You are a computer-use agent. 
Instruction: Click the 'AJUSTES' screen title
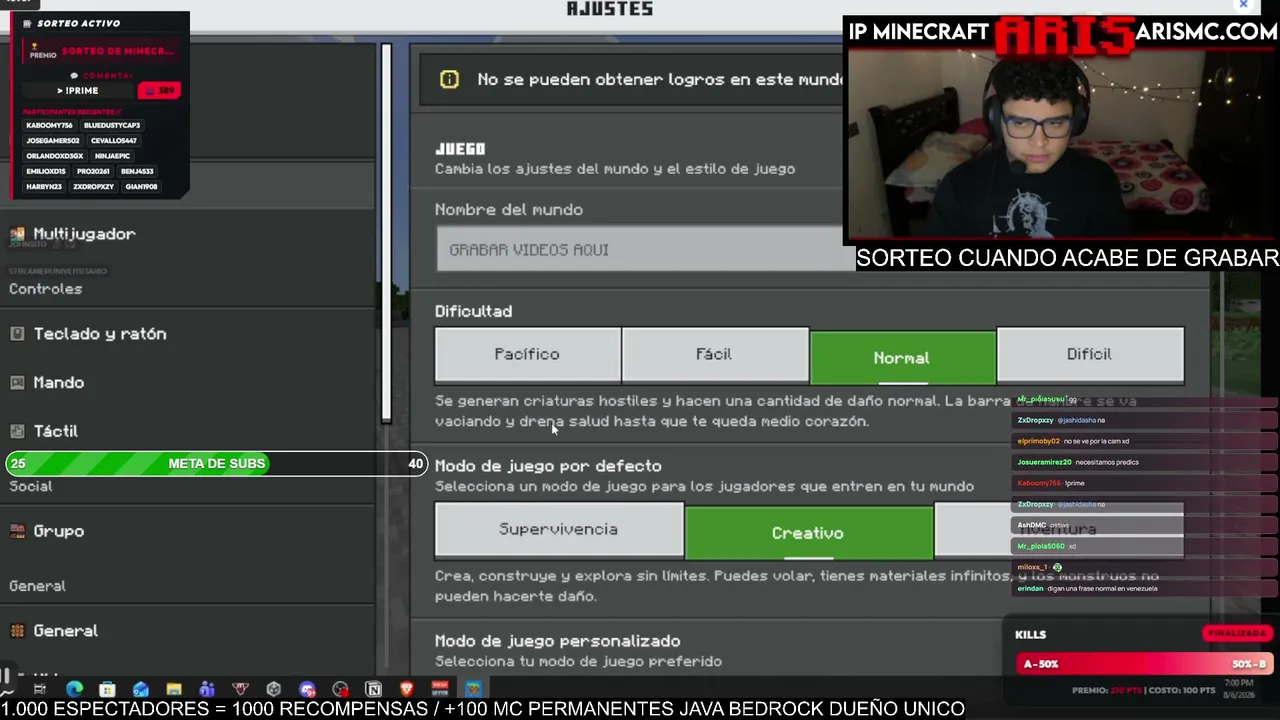610,9
